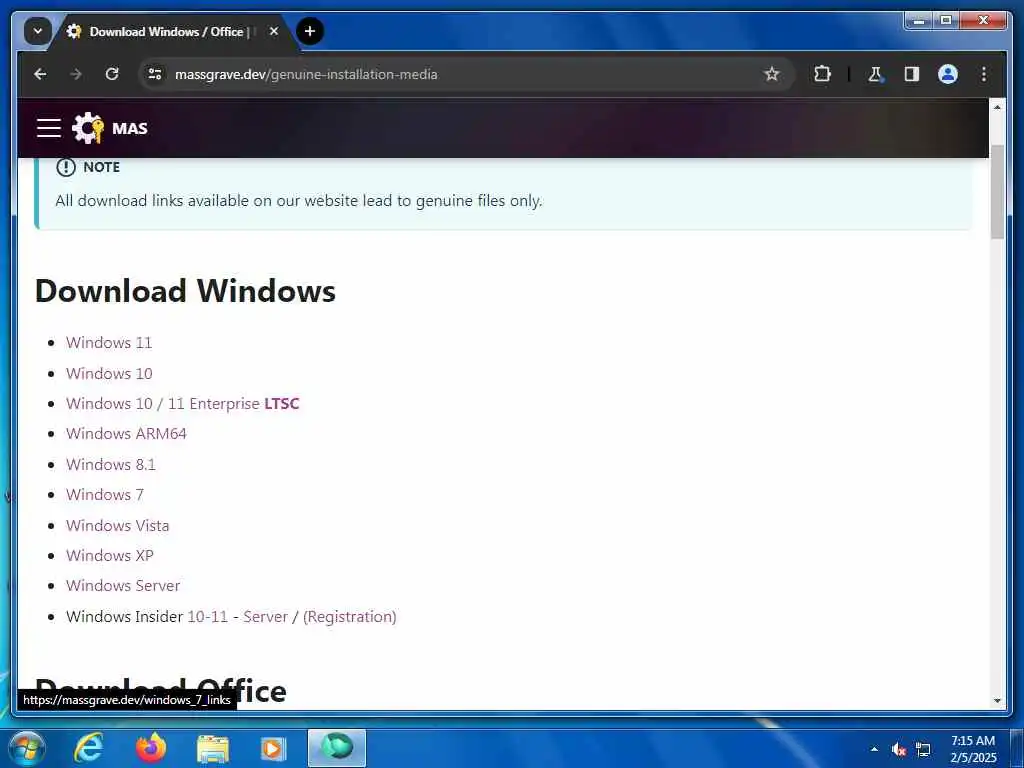
Task: Click the muted volume tray icon
Action: (x=899, y=749)
